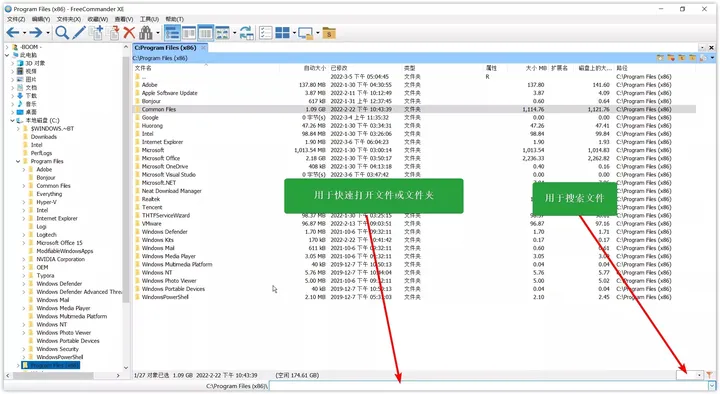Open the folder icon marked S
The width and height of the screenshot is (720, 394).
[x=329, y=33]
